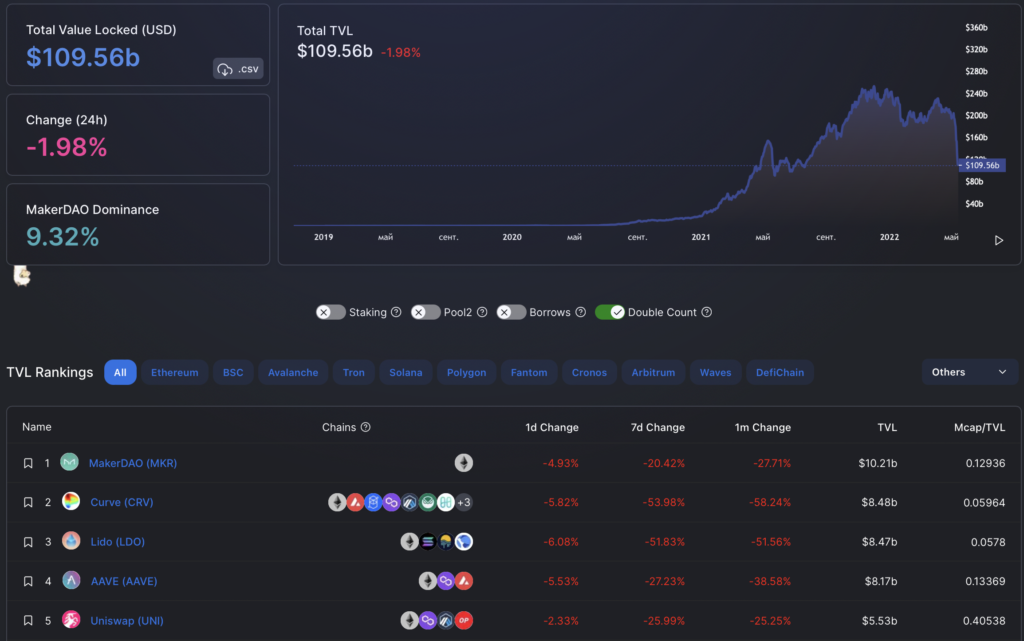Open the Uniswap (UNI) protocol page
The height and width of the screenshot is (641, 1024).
[x=126, y=620]
